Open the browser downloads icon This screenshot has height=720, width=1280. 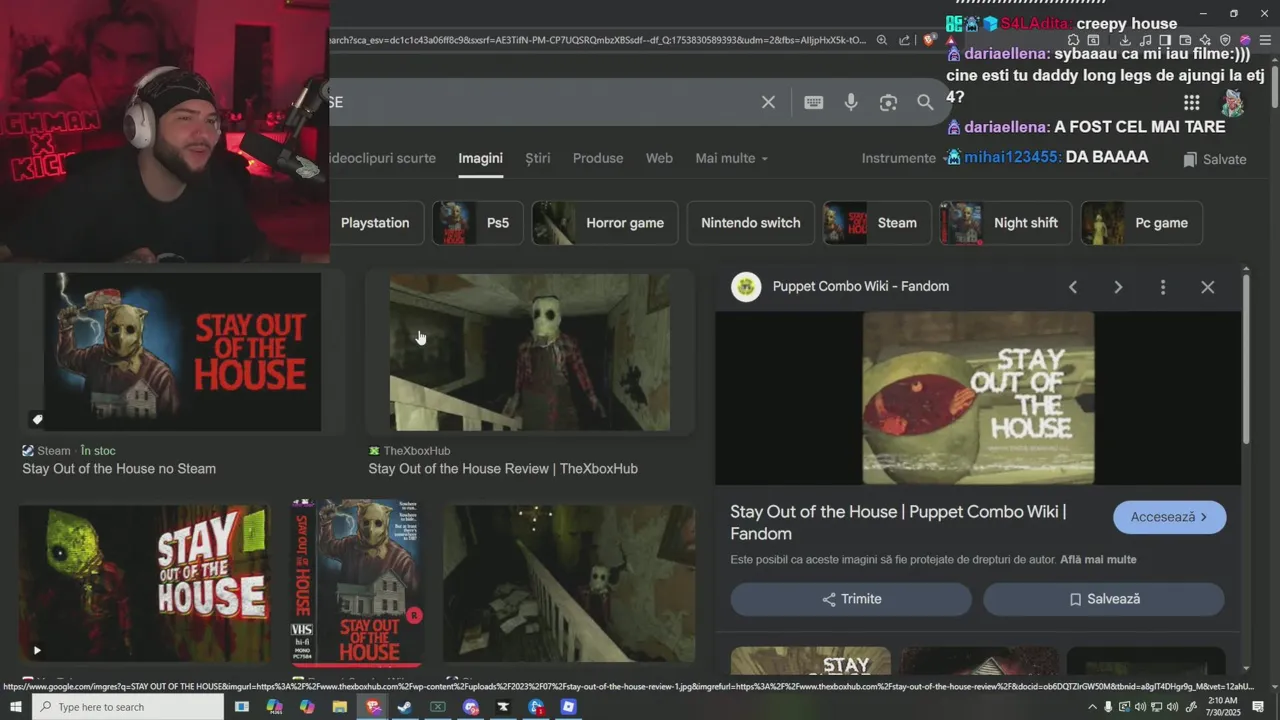click(x=1125, y=40)
